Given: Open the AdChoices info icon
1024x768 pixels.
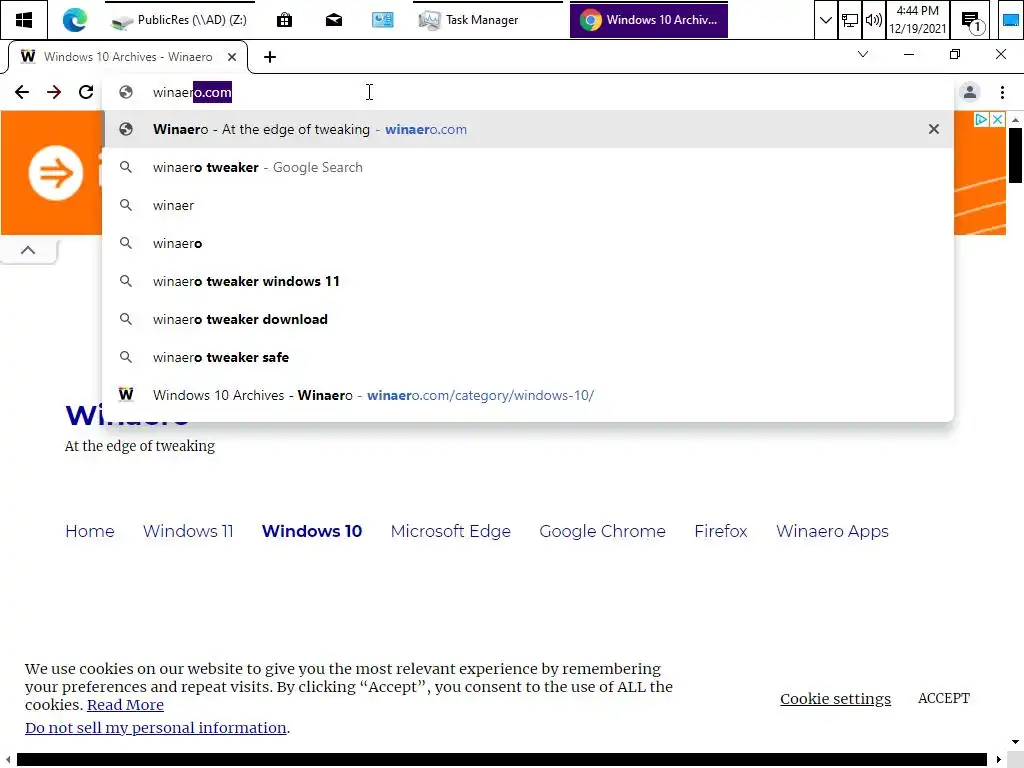Looking at the screenshot, I should pos(980,120).
